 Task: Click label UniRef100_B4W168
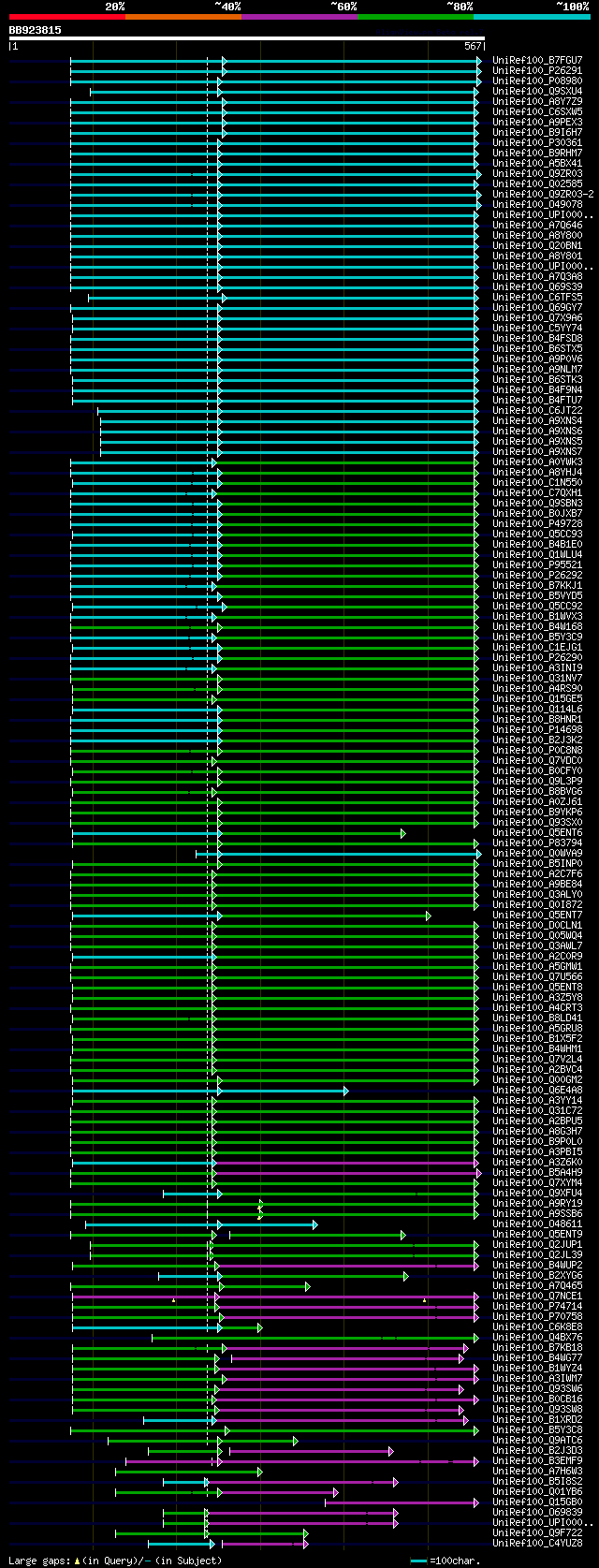point(537,626)
